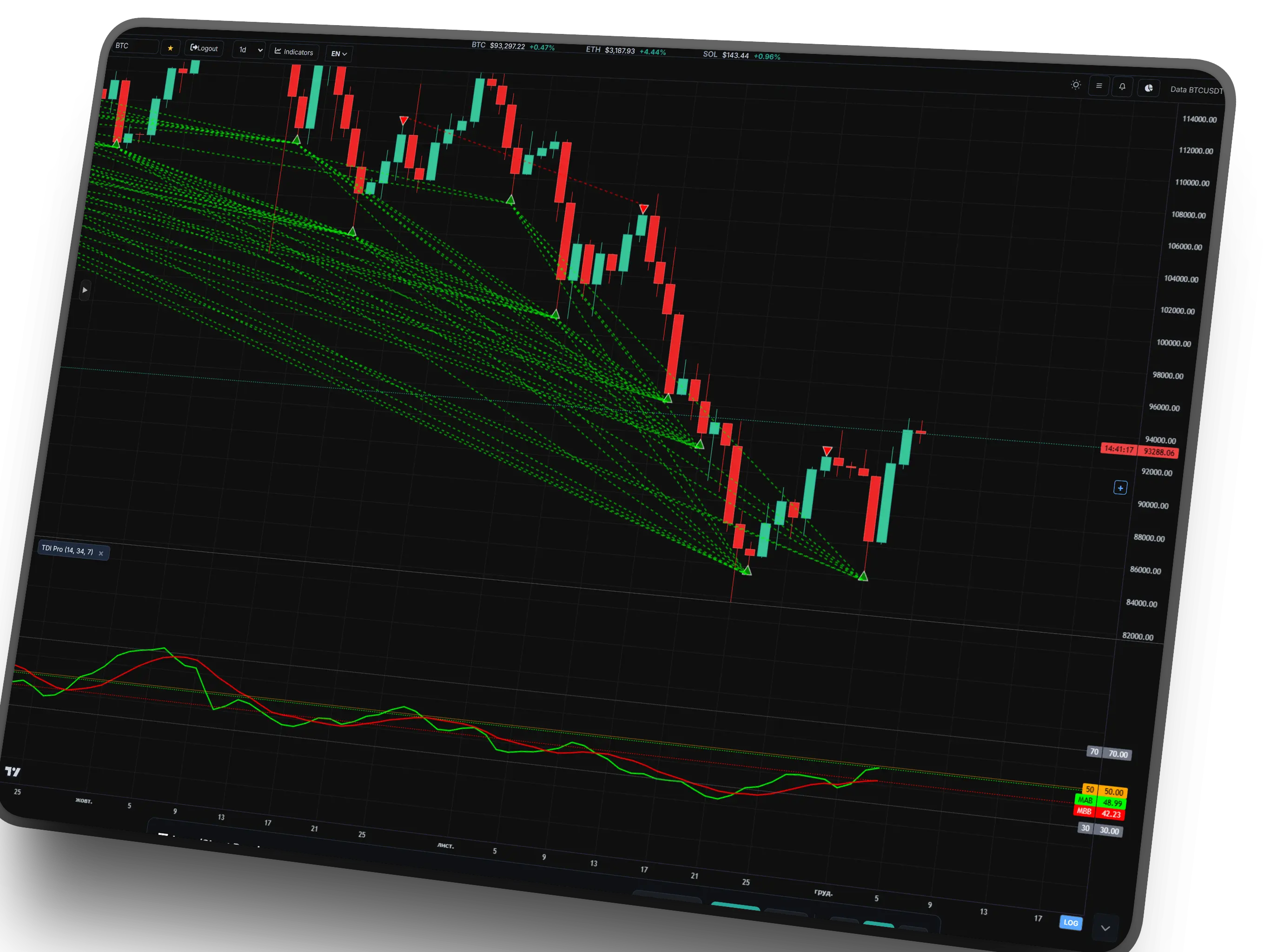The width and height of the screenshot is (1270, 952).
Task: Toggle light theme with sun icon
Action: [x=1076, y=85]
